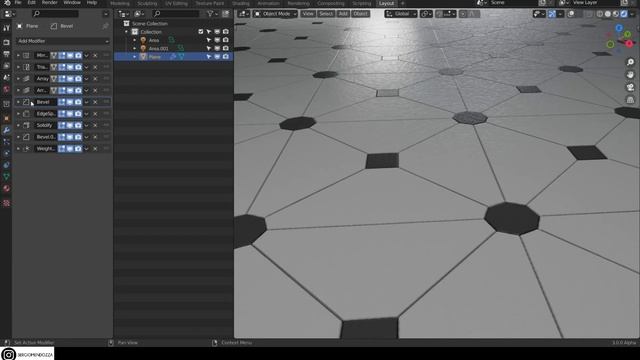This screenshot has height=360, width=640.
Task: Click the Blender logo menu
Action: [x=7, y=2]
